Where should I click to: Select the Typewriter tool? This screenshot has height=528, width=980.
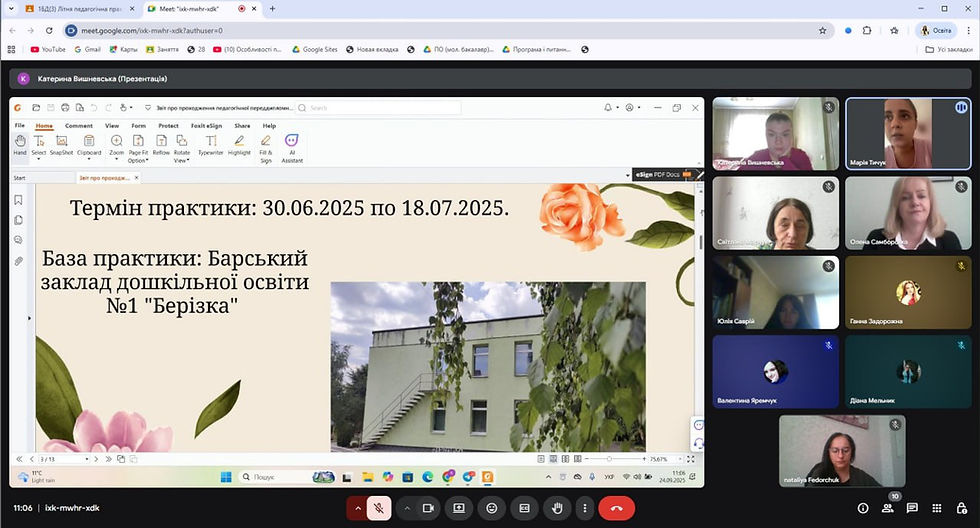pyautogui.click(x=211, y=145)
